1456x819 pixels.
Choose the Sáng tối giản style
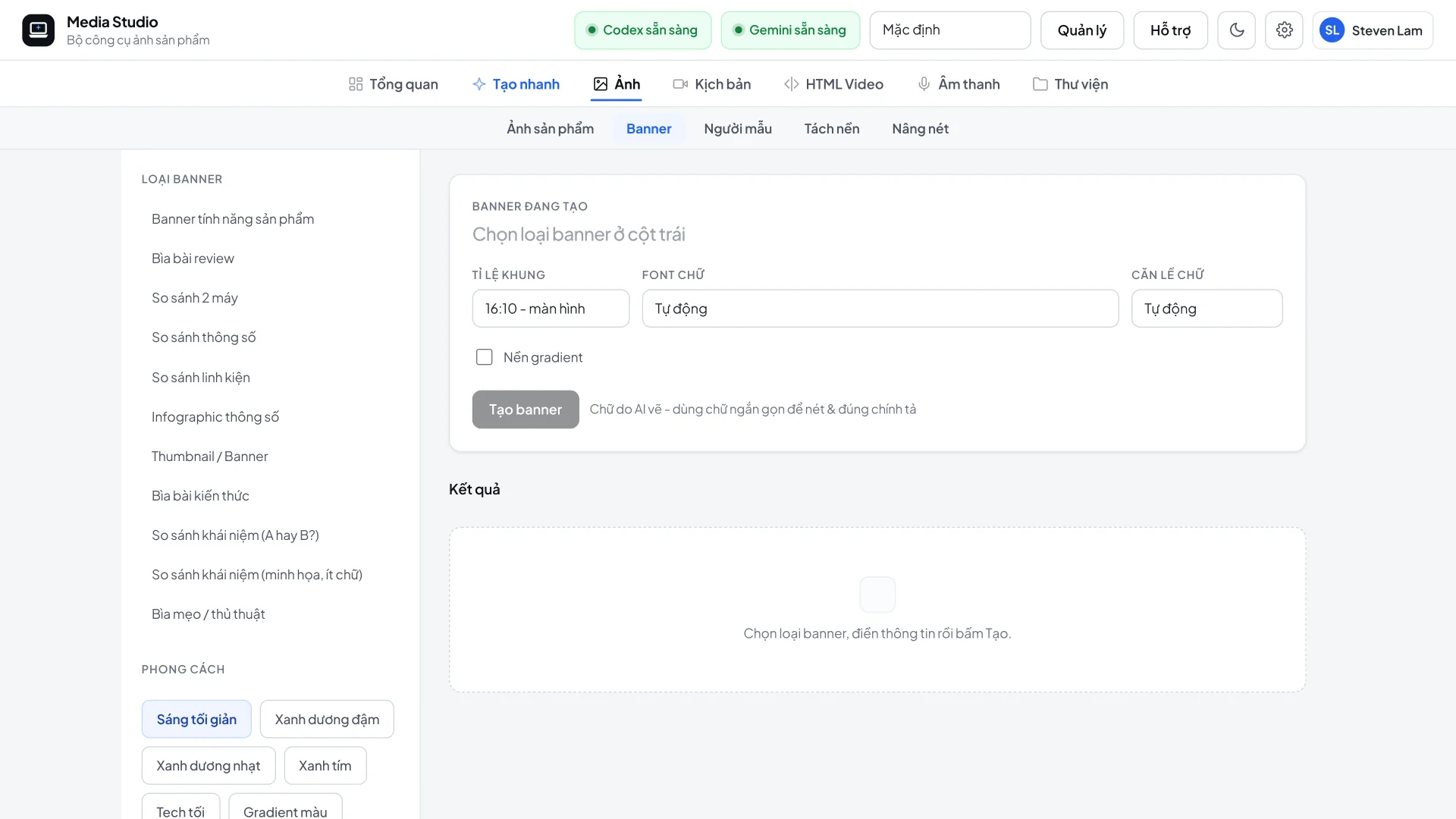pos(196,719)
